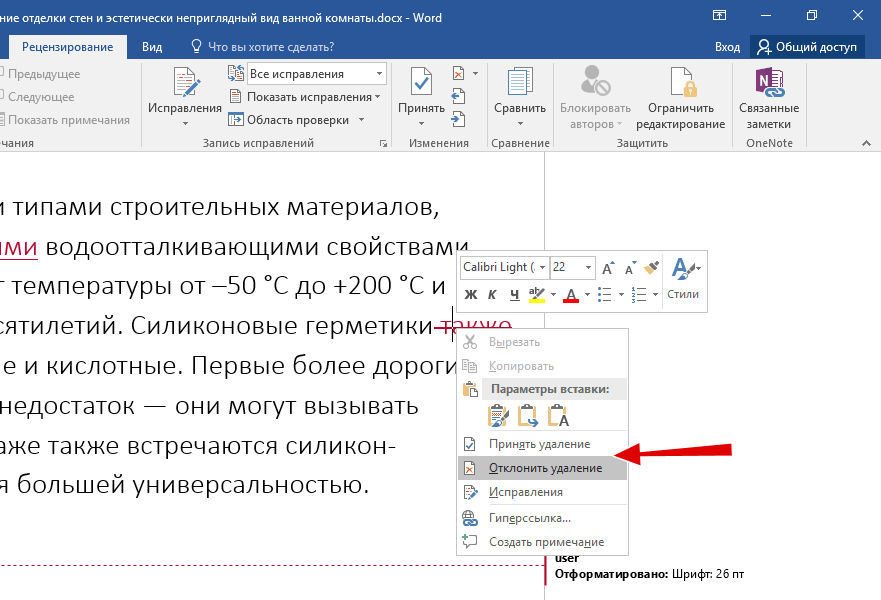Increase font size in mini toolbar
The height and width of the screenshot is (600, 881).
point(608,267)
